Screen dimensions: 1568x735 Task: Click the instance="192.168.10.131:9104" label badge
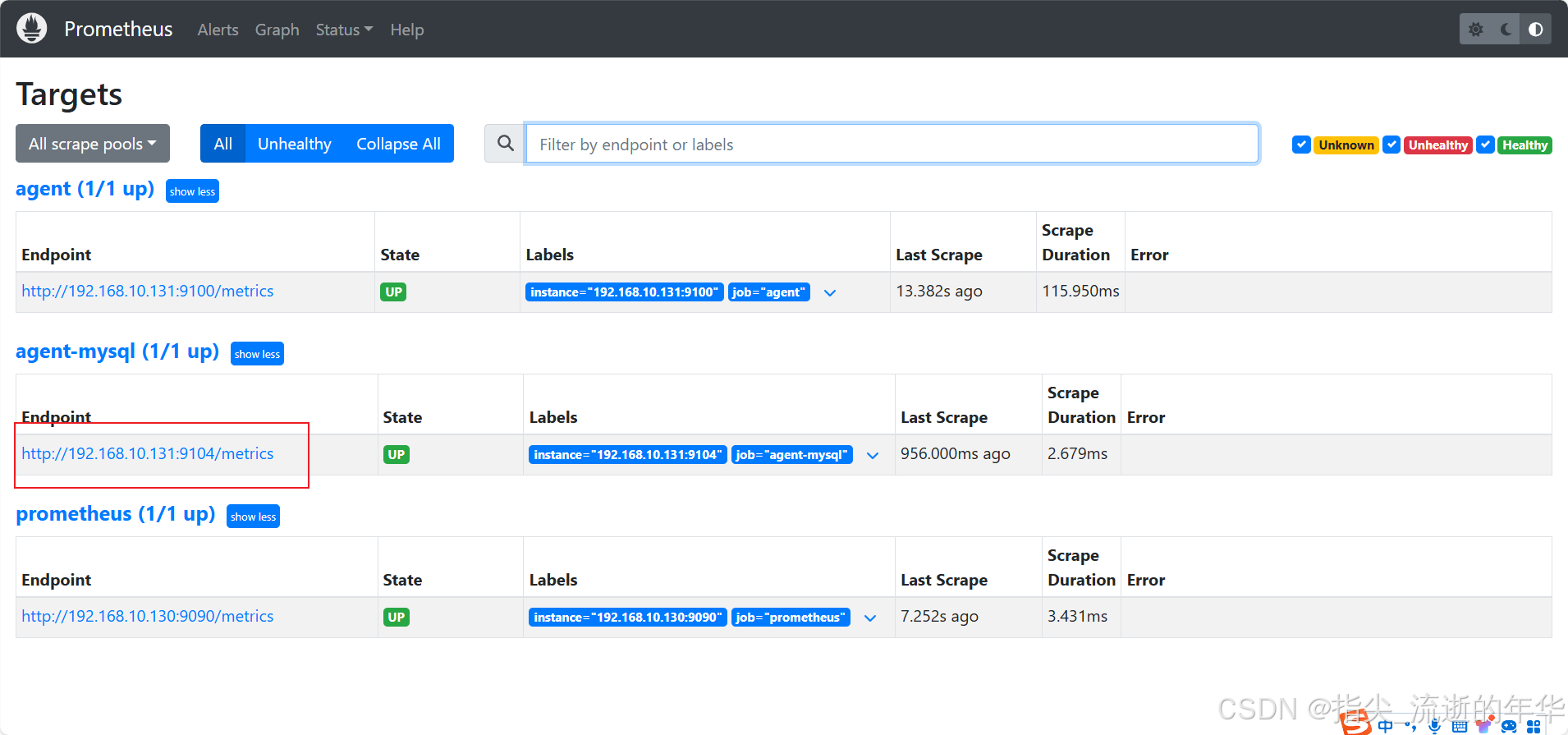(628, 455)
